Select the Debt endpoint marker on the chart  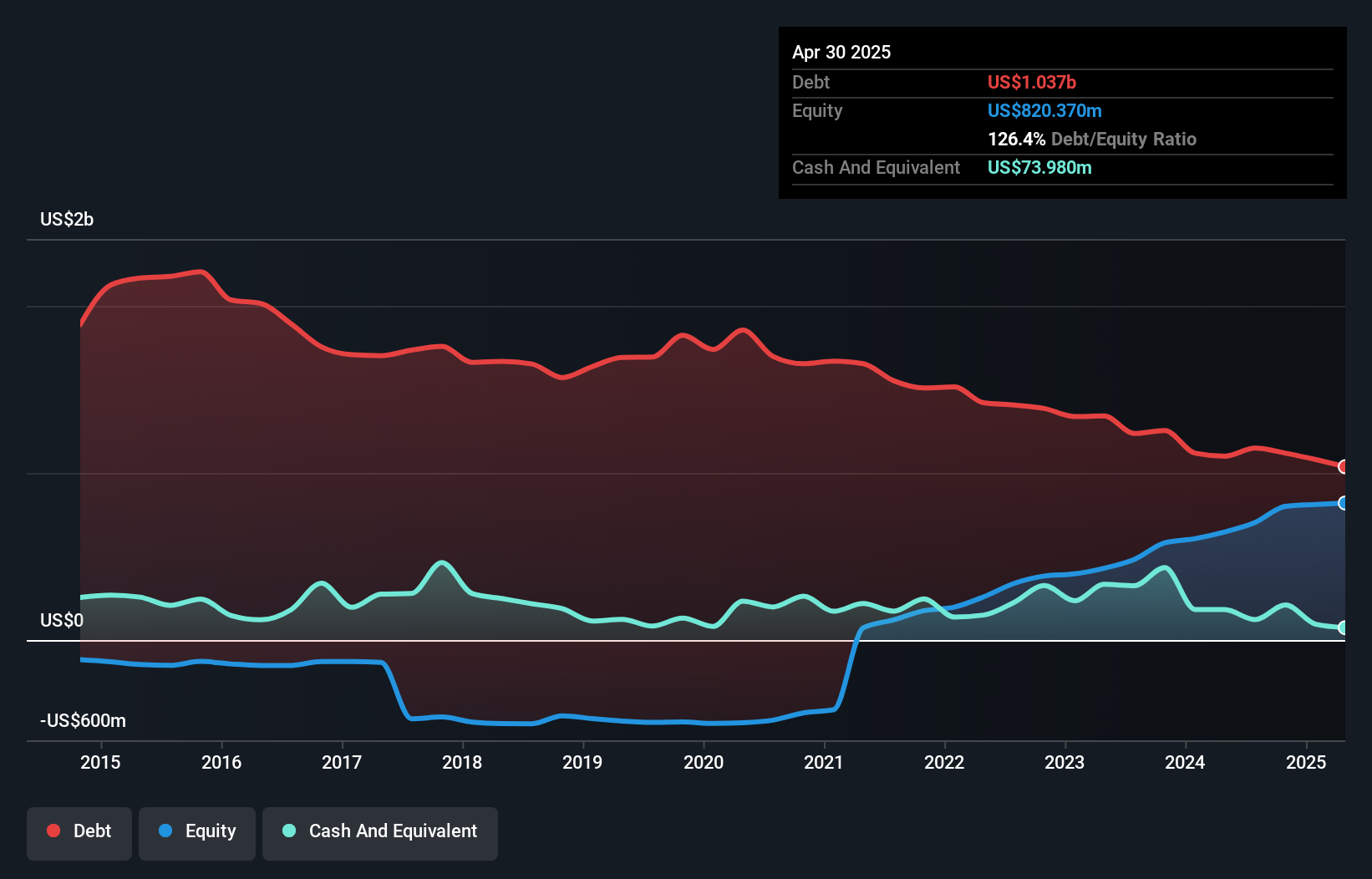[1341, 466]
